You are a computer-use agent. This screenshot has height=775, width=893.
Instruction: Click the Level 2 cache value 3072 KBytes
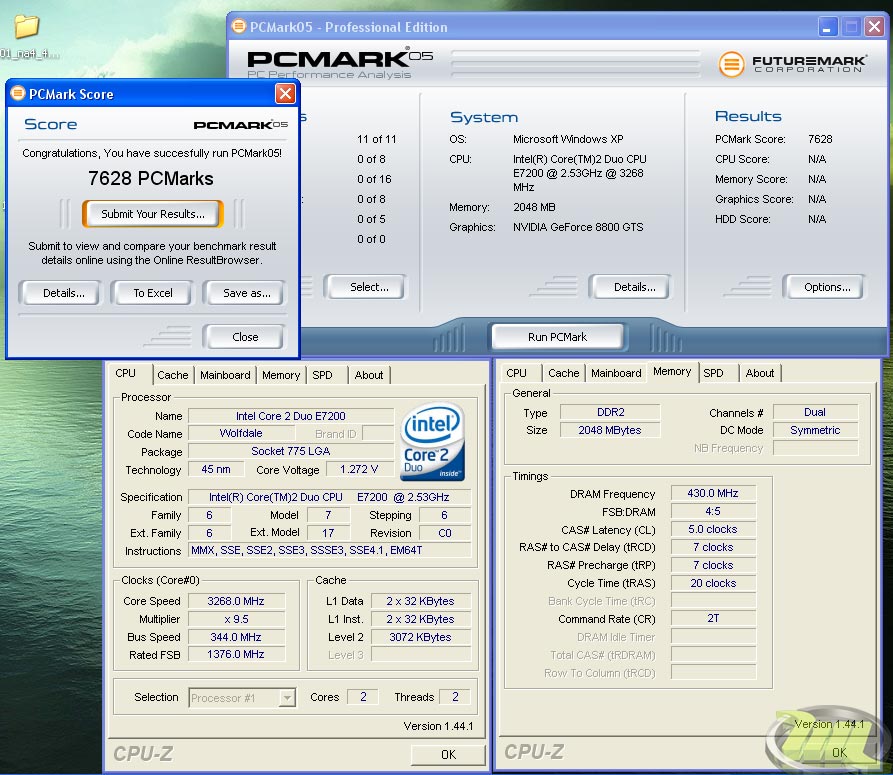click(x=421, y=637)
